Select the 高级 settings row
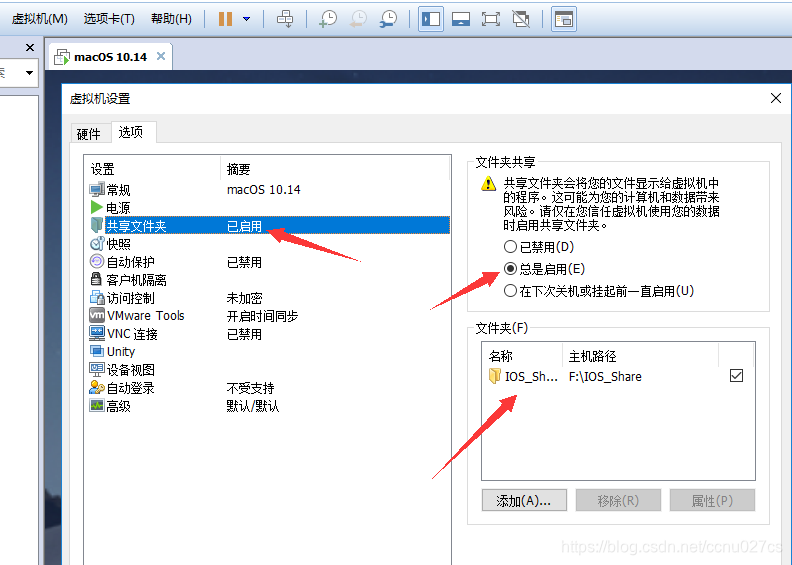792x565 pixels. (x=268, y=405)
